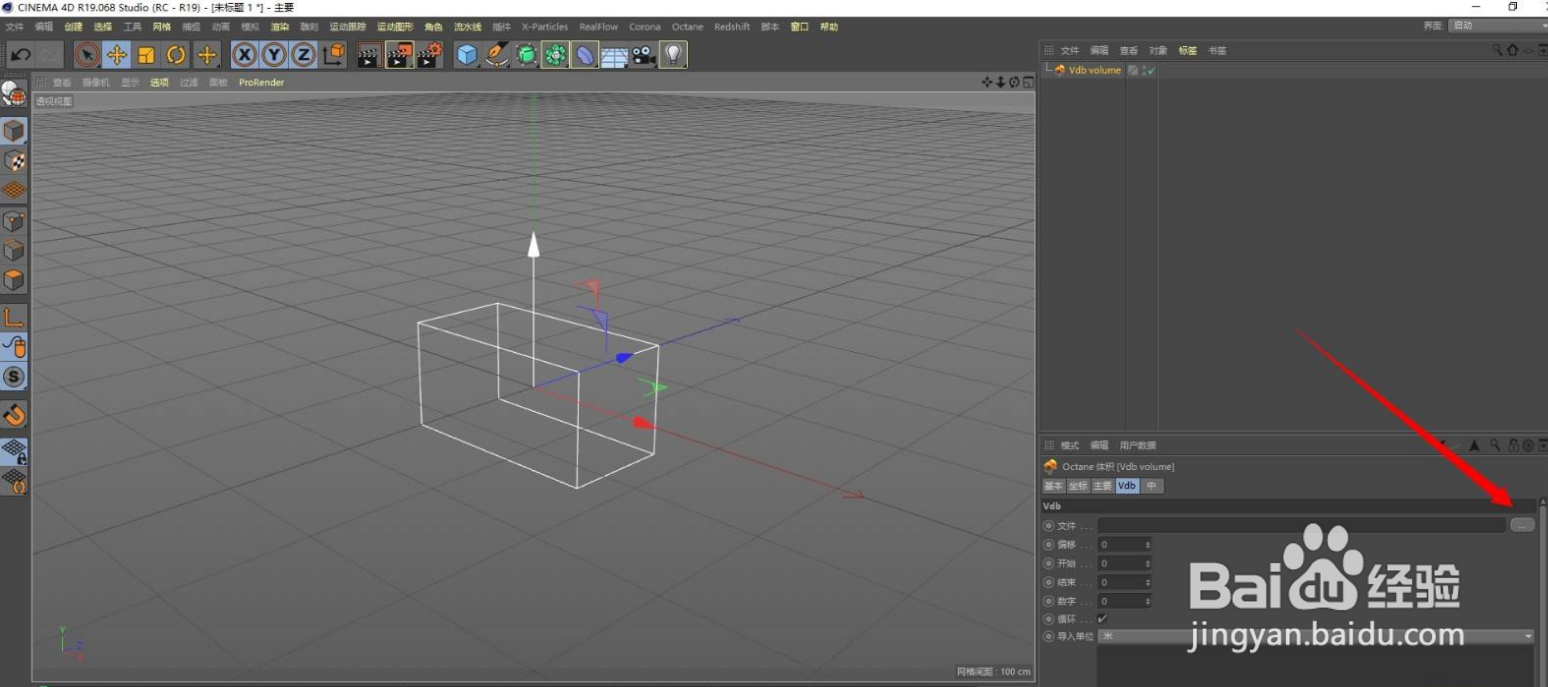This screenshot has width=1548, height=687.
Task: Select the Live Selection arrow tool
Action: coord(87,55)
